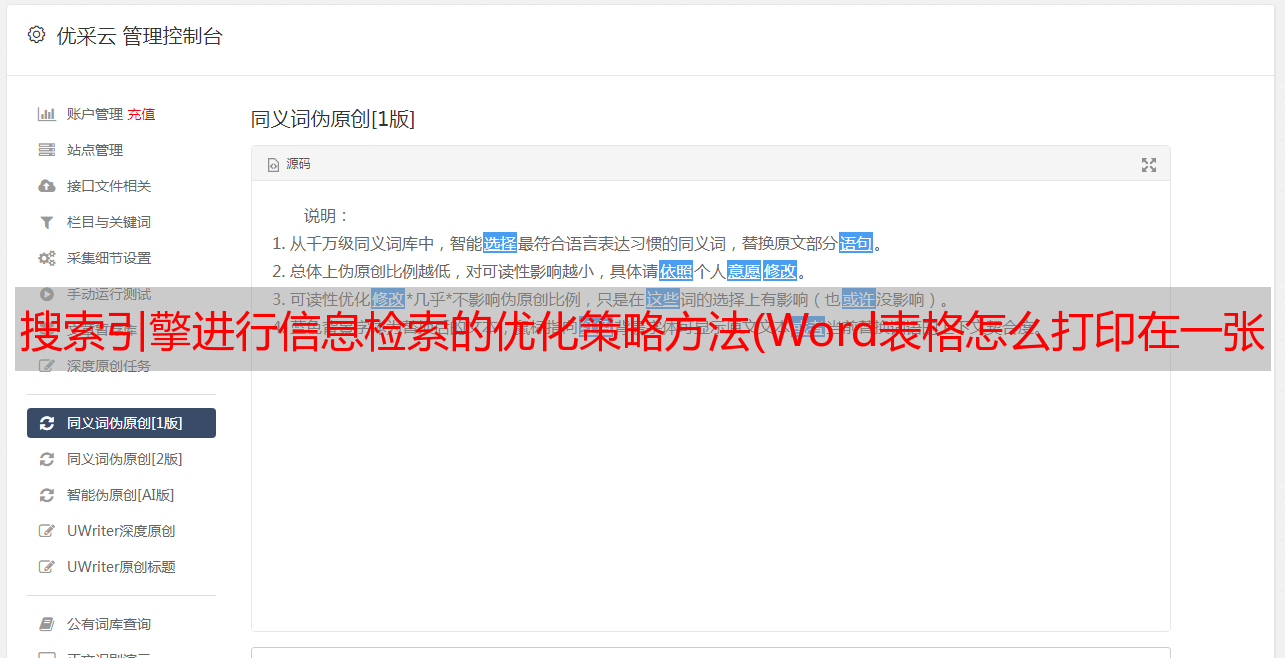Image resolution: width=1285 pixels, height=658 pixels.
Task: Select 深度原创任务 in the sidebar
Action: click(109, 366)
